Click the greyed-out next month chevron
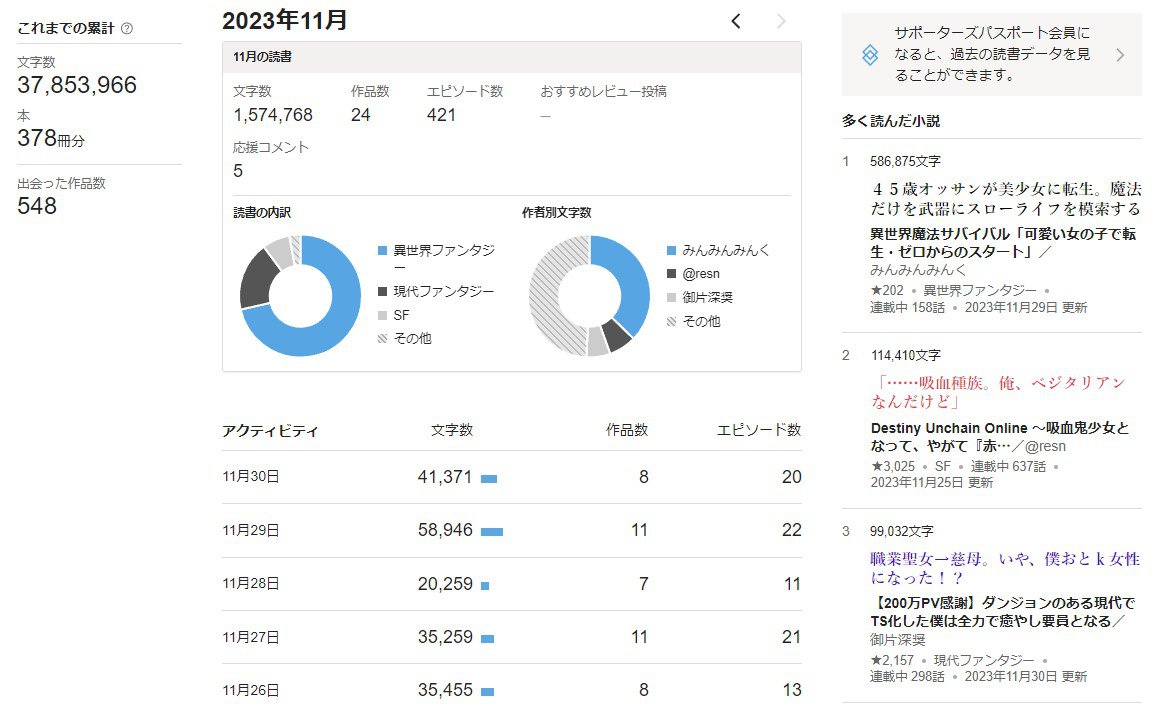The width and height of the screenshot is (1156, 717). click(x=781, y=21)
